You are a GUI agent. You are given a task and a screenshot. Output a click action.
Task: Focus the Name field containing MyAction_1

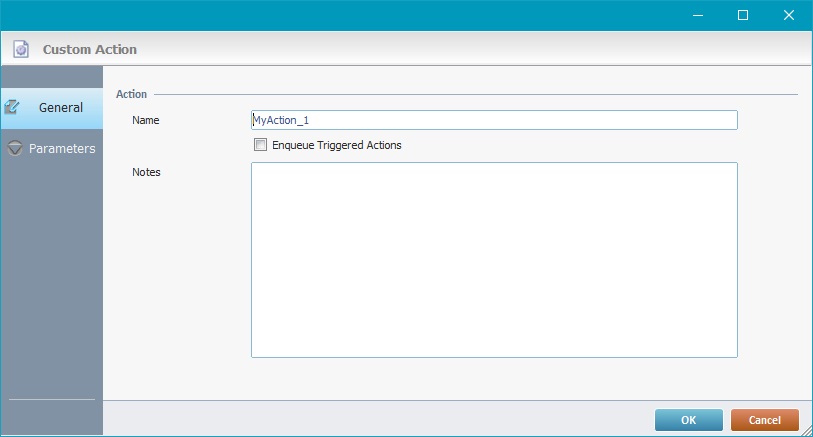(x=494, y=120)
